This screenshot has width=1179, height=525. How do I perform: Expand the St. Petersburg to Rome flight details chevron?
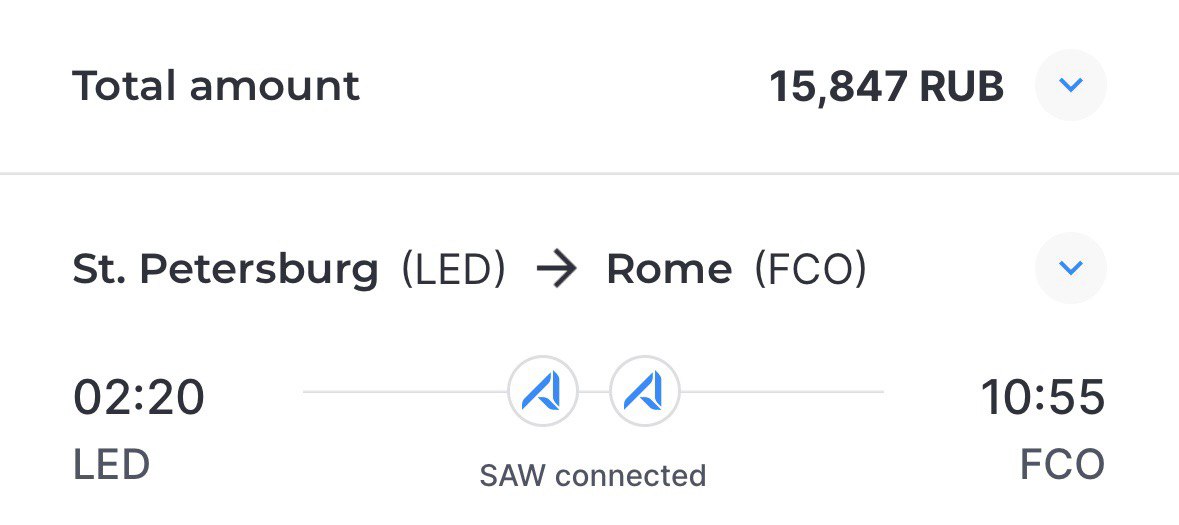[1070, 268]
